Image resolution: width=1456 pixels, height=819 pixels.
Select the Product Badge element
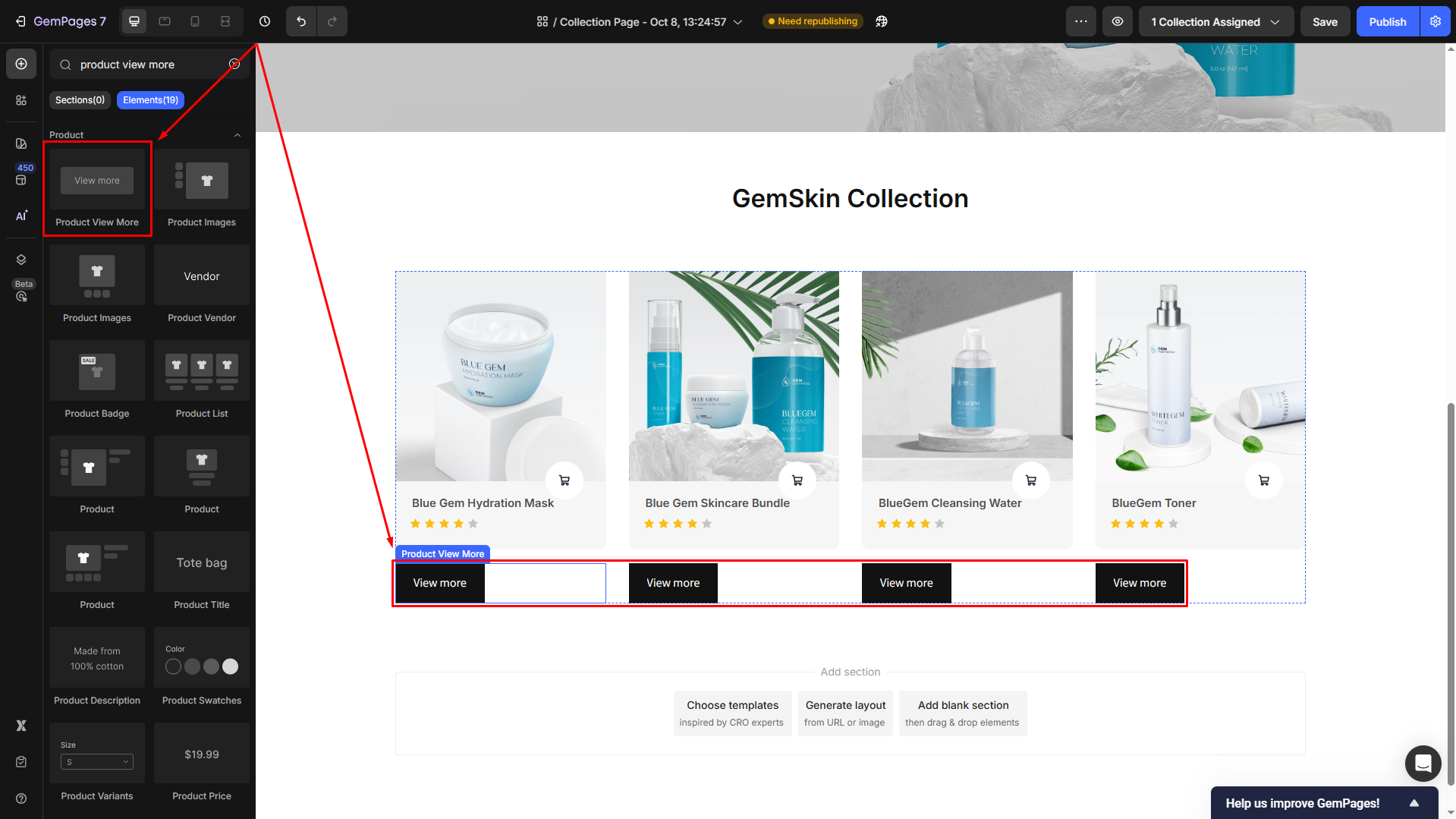point(97,380)
